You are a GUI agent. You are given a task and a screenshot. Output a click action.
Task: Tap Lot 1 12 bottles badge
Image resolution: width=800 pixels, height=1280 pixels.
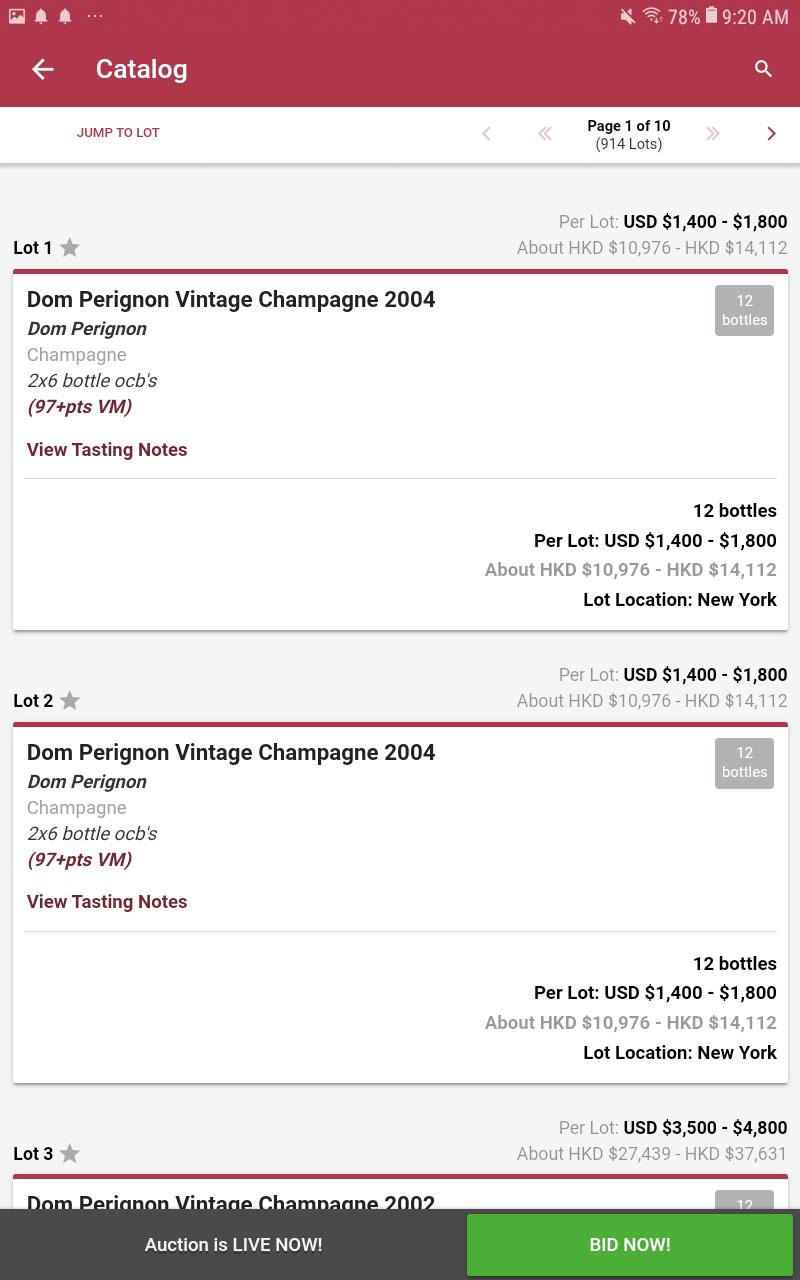744,310
